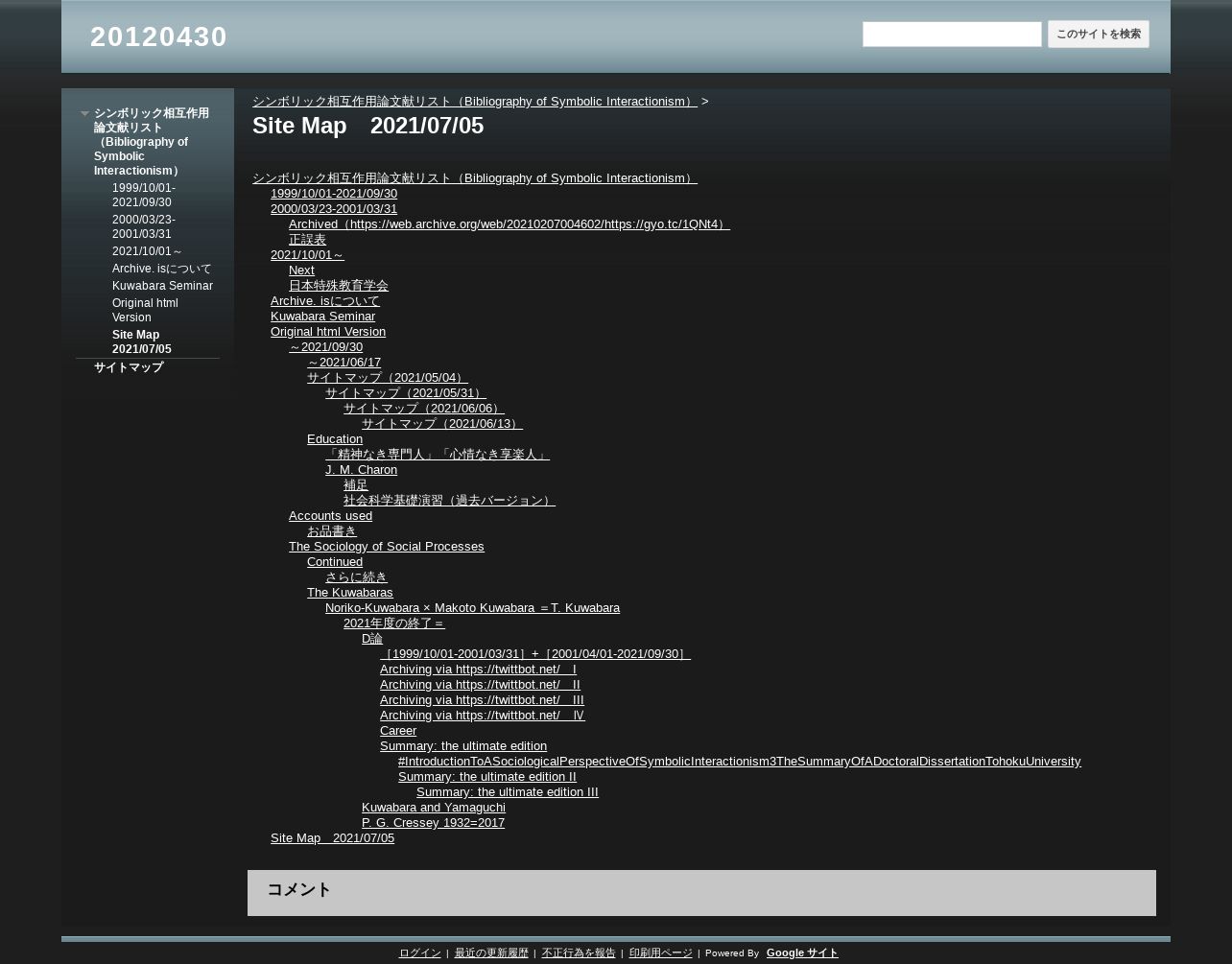Open the J. M. Charon link
1232x964 pixels.
361,469
